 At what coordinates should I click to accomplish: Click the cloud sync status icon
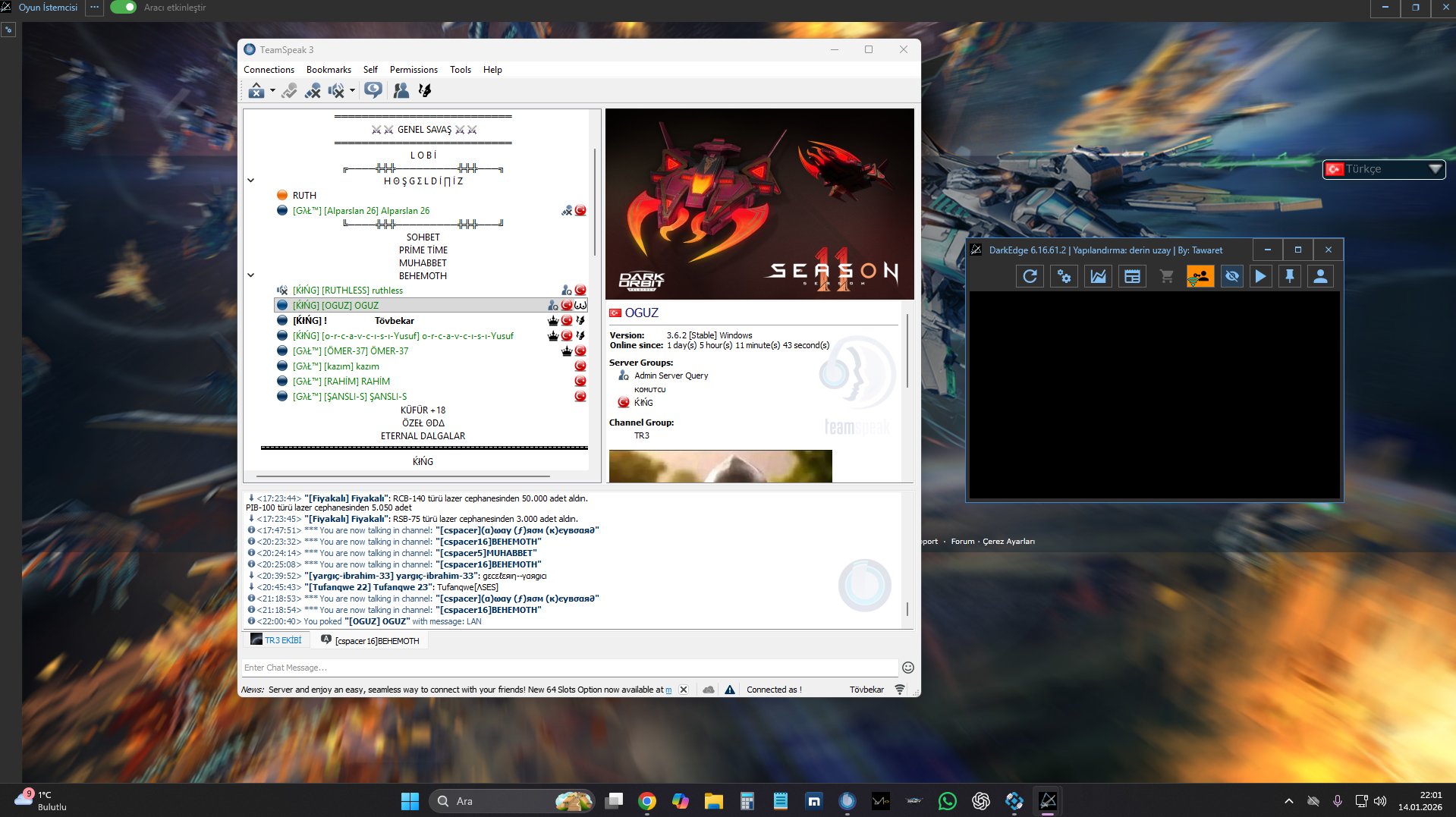point(709,690)
